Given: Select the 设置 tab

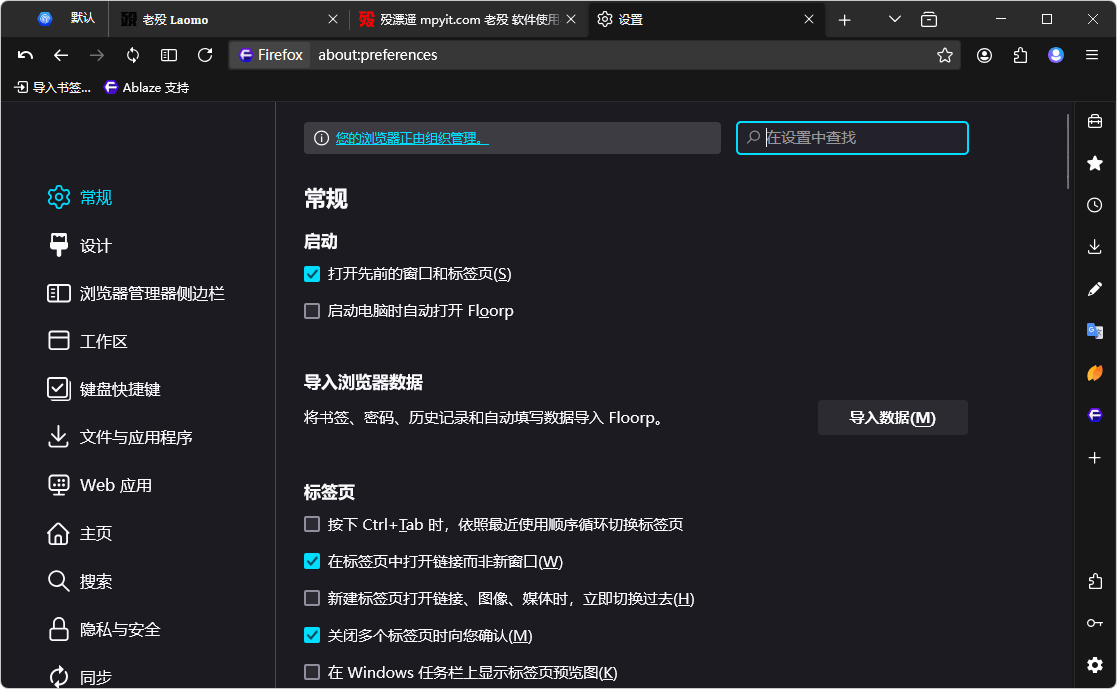Looking at the screenshot, I should (x=705, y=20).
